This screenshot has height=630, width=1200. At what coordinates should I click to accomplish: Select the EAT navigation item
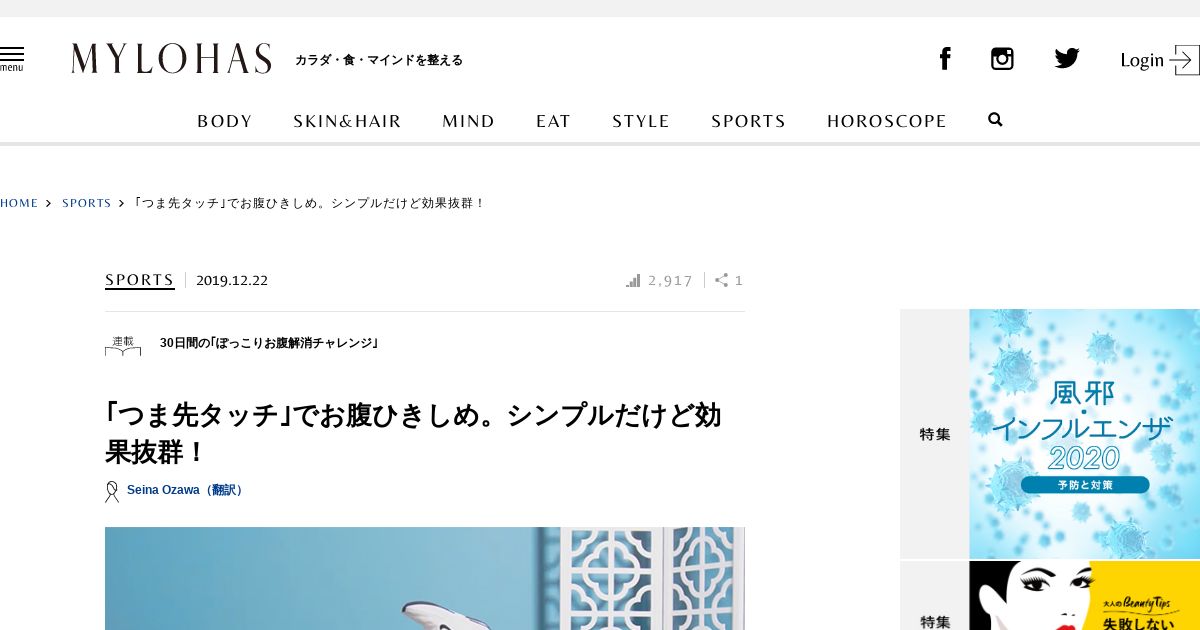click(x=553, y=121)
